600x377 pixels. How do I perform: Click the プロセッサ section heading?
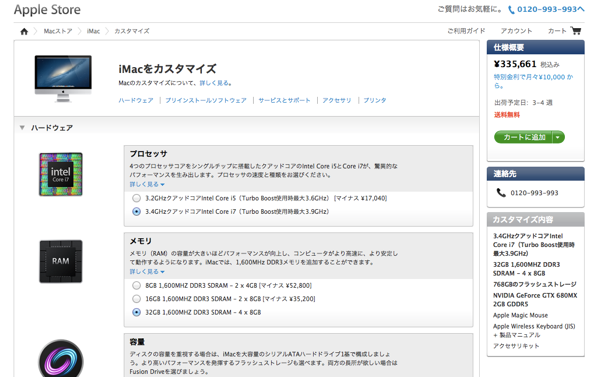[x=148, y=154]
